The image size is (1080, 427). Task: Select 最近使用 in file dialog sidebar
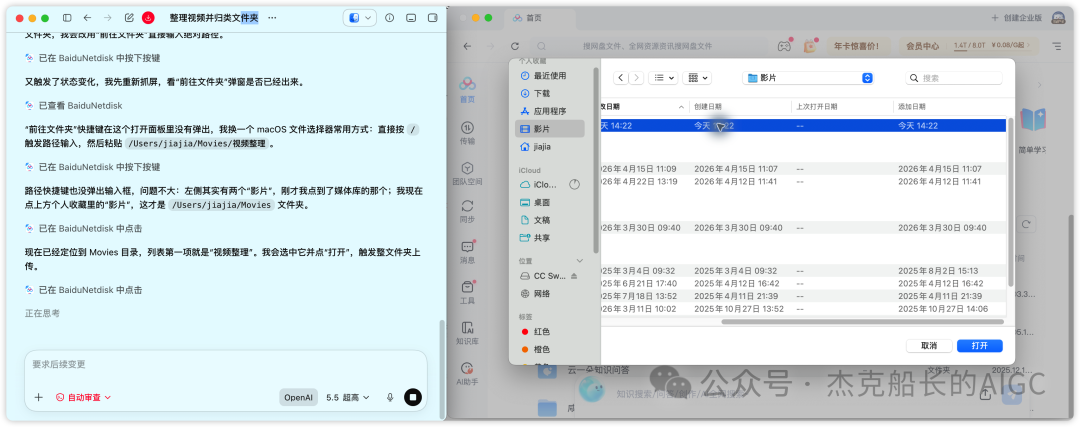pyautogui.click(x=550, y=76)
